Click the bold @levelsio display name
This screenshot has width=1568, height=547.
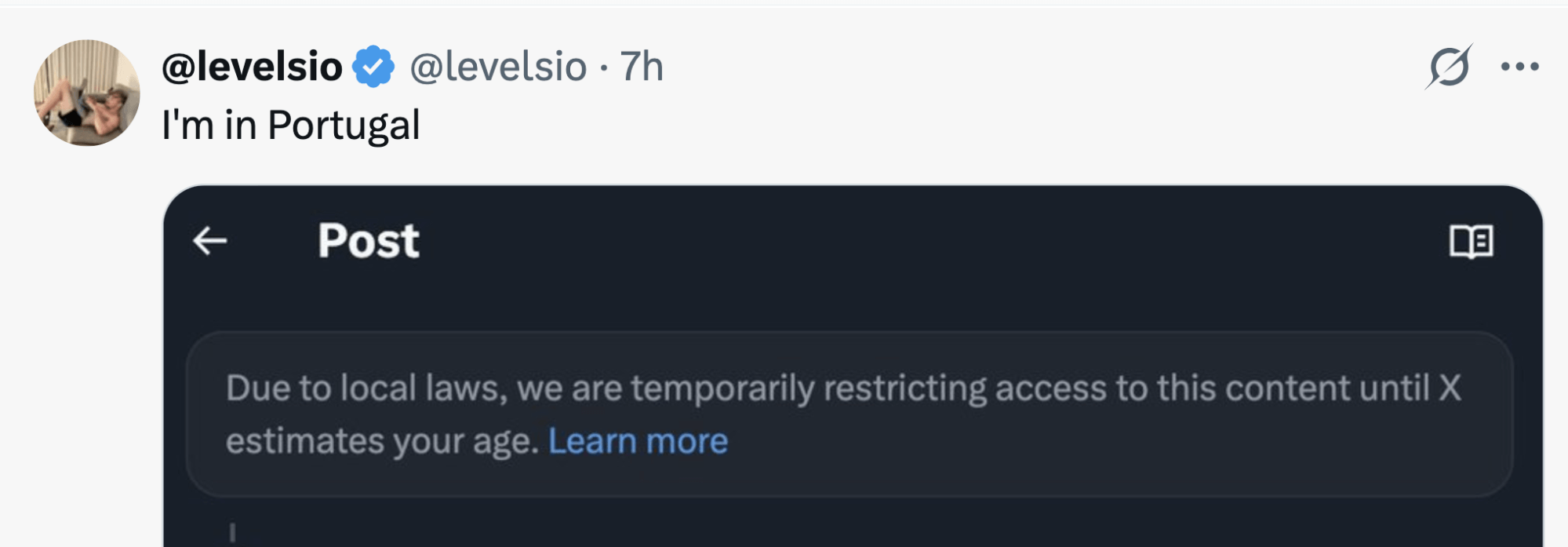point(252,67)
